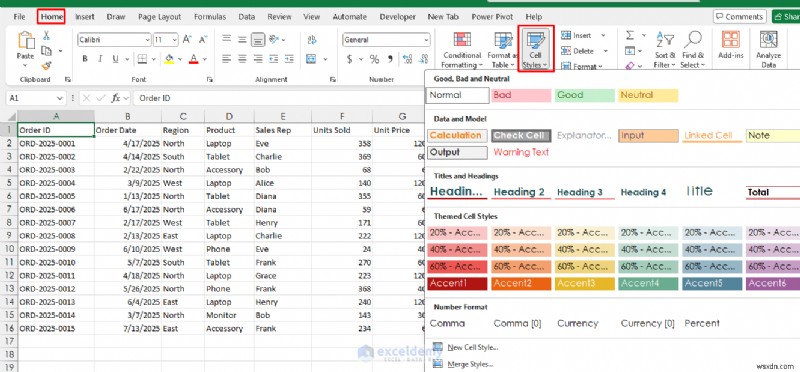
Task: Click the Cut scissors icon
Action: [x=46, y=36]
